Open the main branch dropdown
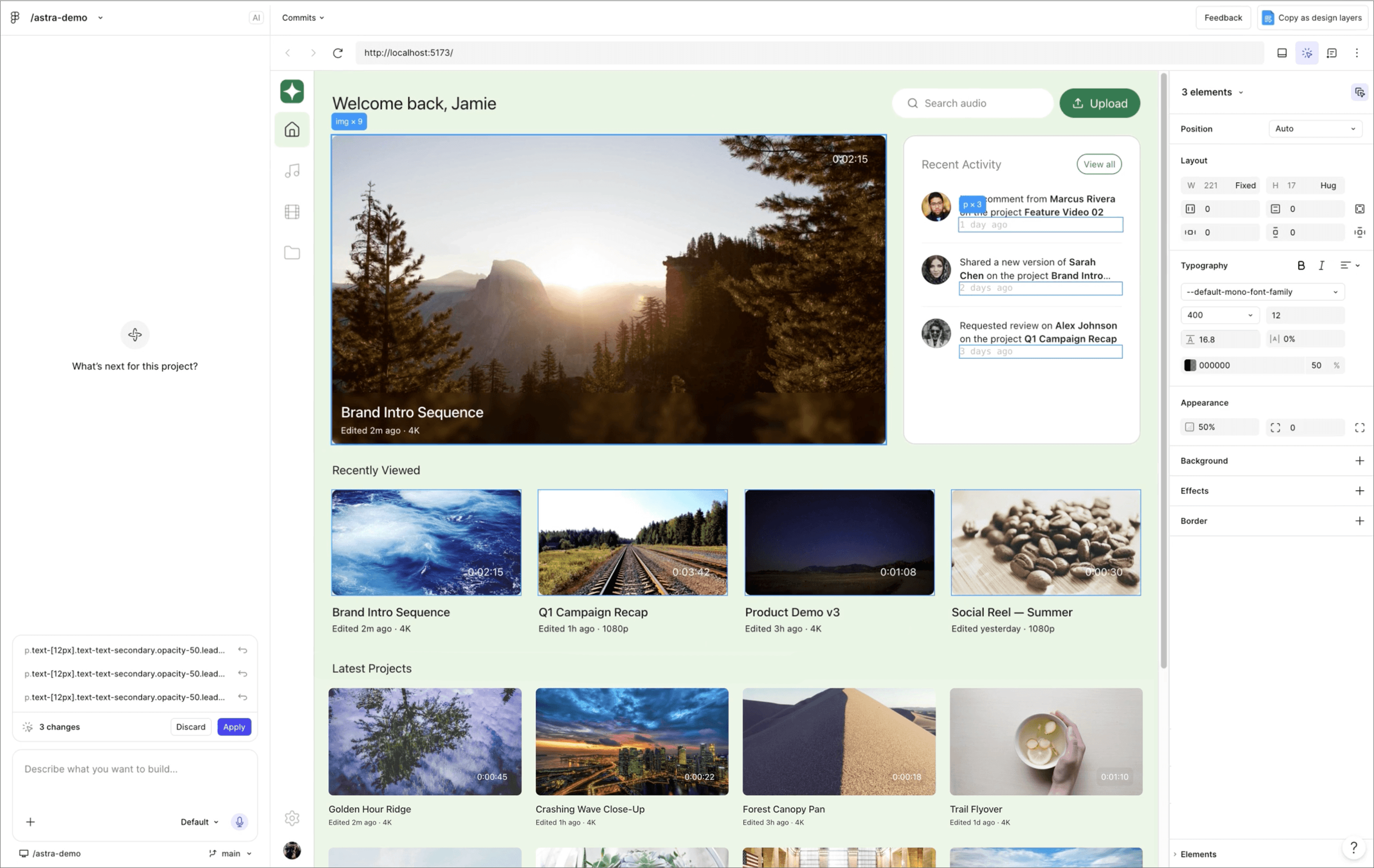The height and width of the screenshot is (868, 1374). [x=230, y=854]
